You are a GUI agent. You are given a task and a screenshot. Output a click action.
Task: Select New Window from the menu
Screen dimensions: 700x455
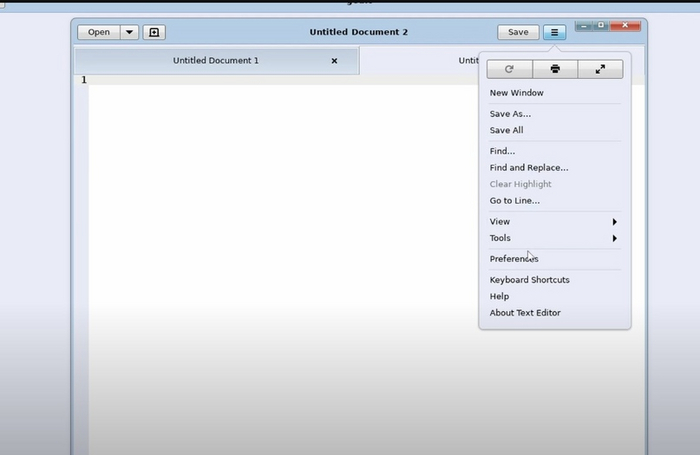point(554,93)
